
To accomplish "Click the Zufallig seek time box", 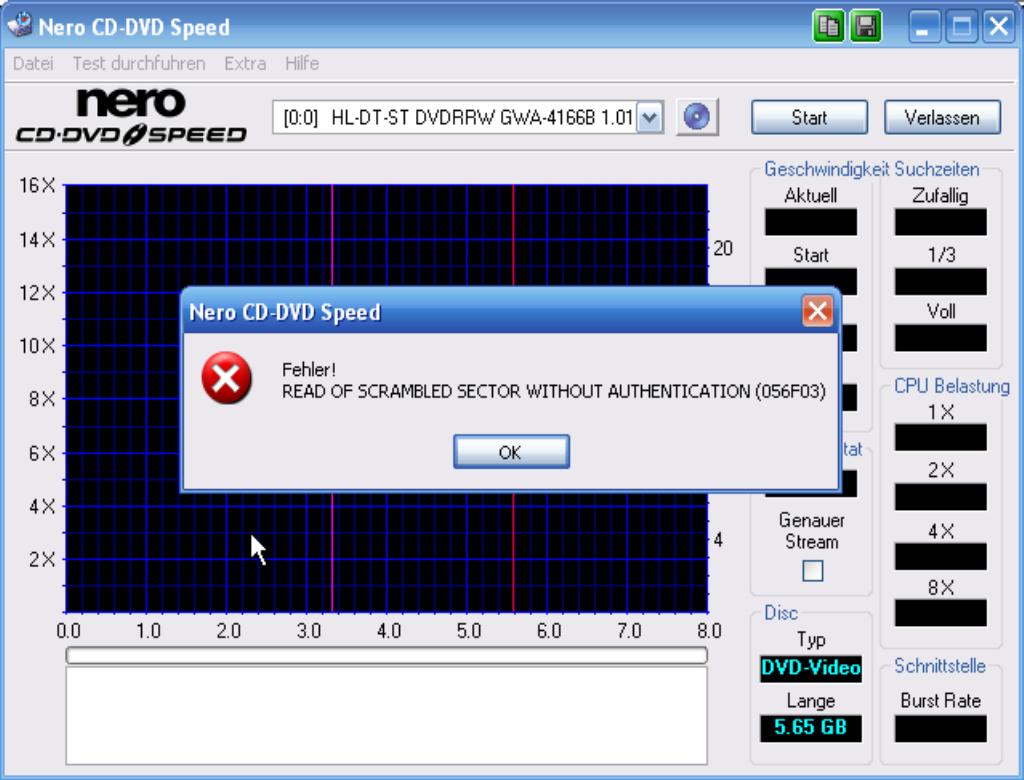I will coord(940,222).
